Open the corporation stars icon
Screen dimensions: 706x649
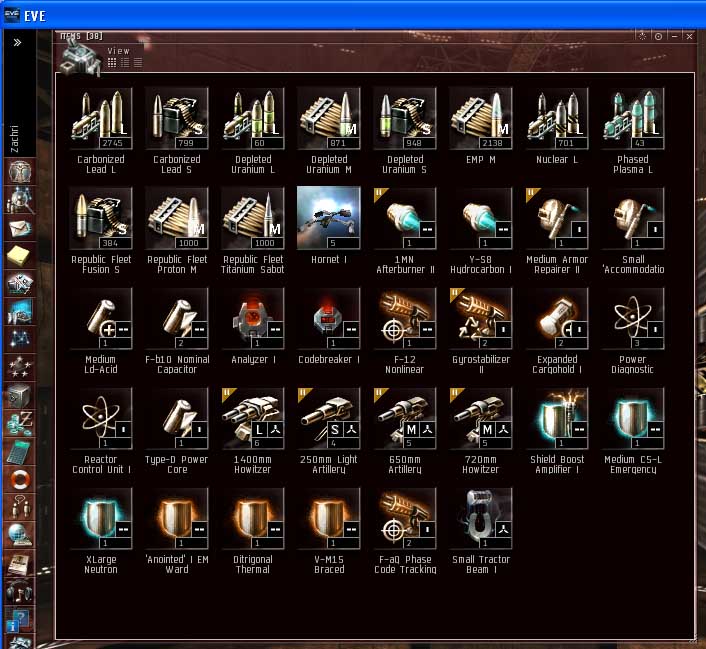coord(20,367)
